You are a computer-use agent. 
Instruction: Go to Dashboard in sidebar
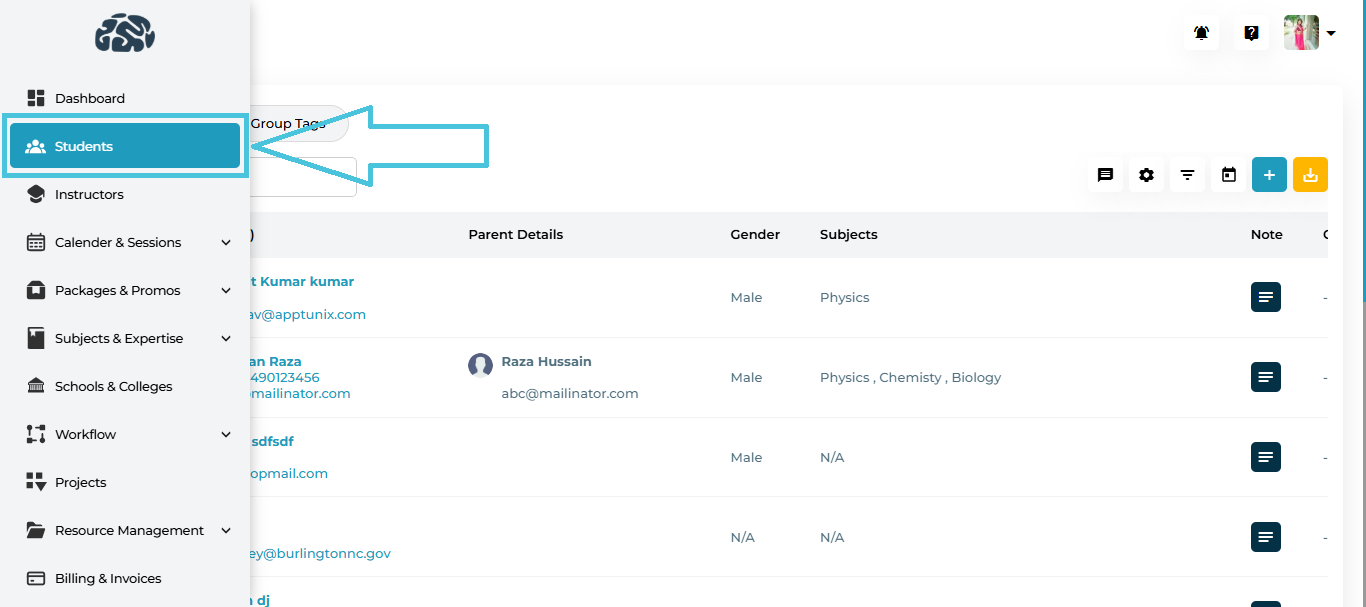[x=90, y=98]
